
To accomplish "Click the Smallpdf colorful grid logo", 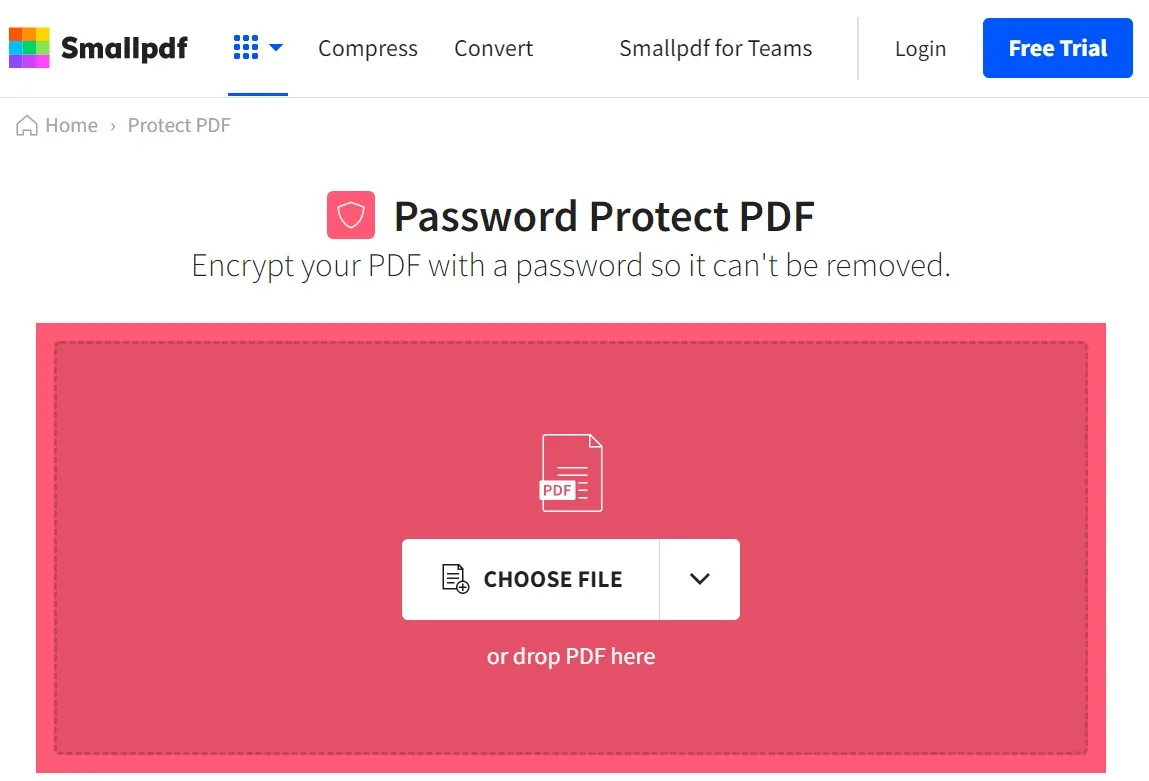I will [x=27, y=47].
